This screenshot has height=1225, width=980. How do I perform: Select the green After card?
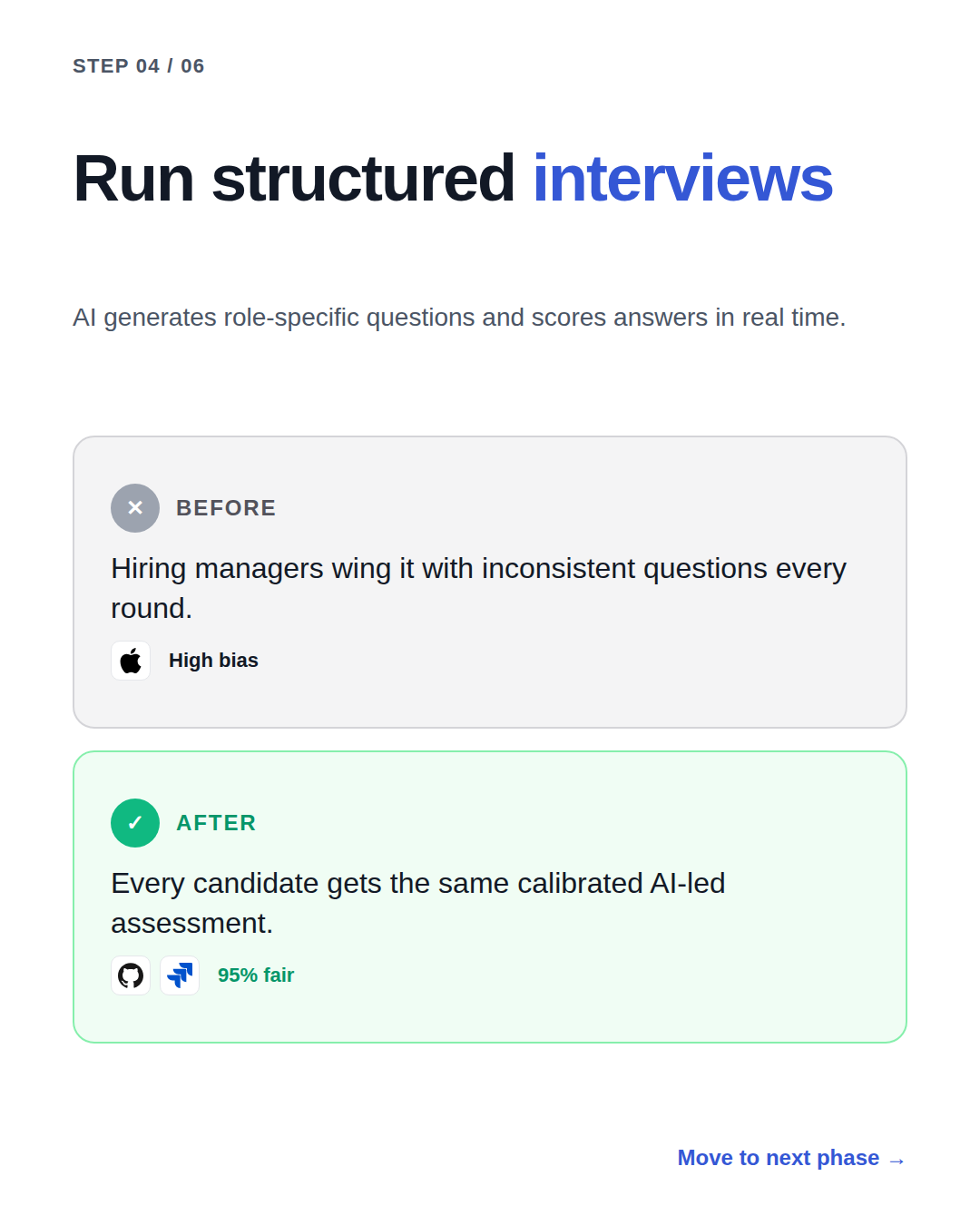coord(490,897)
